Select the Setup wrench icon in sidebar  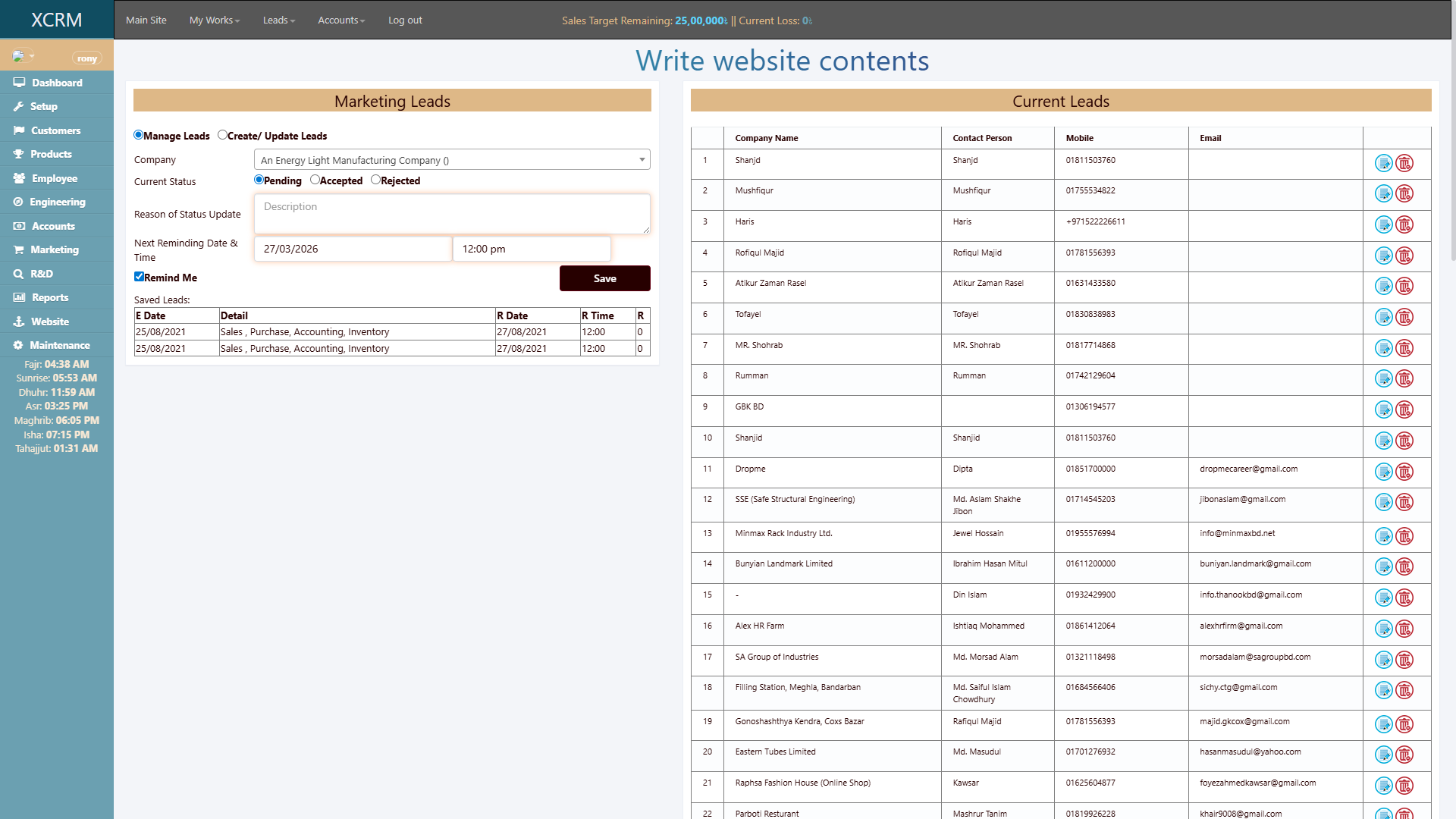(x=18, y=106)
